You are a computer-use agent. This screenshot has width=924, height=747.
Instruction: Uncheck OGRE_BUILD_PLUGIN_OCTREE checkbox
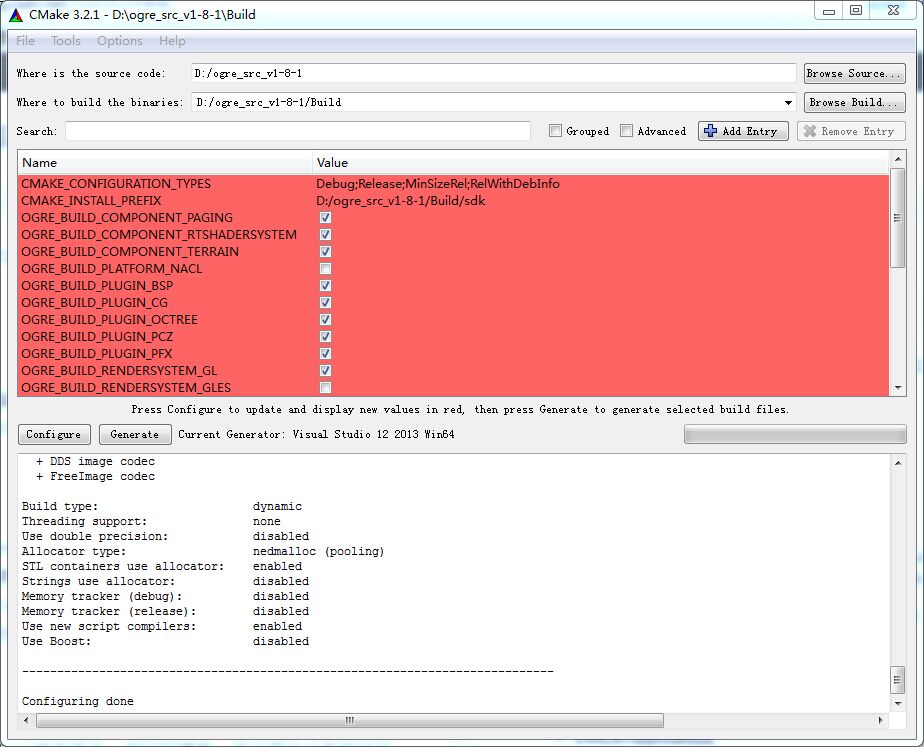pos(325,320)
